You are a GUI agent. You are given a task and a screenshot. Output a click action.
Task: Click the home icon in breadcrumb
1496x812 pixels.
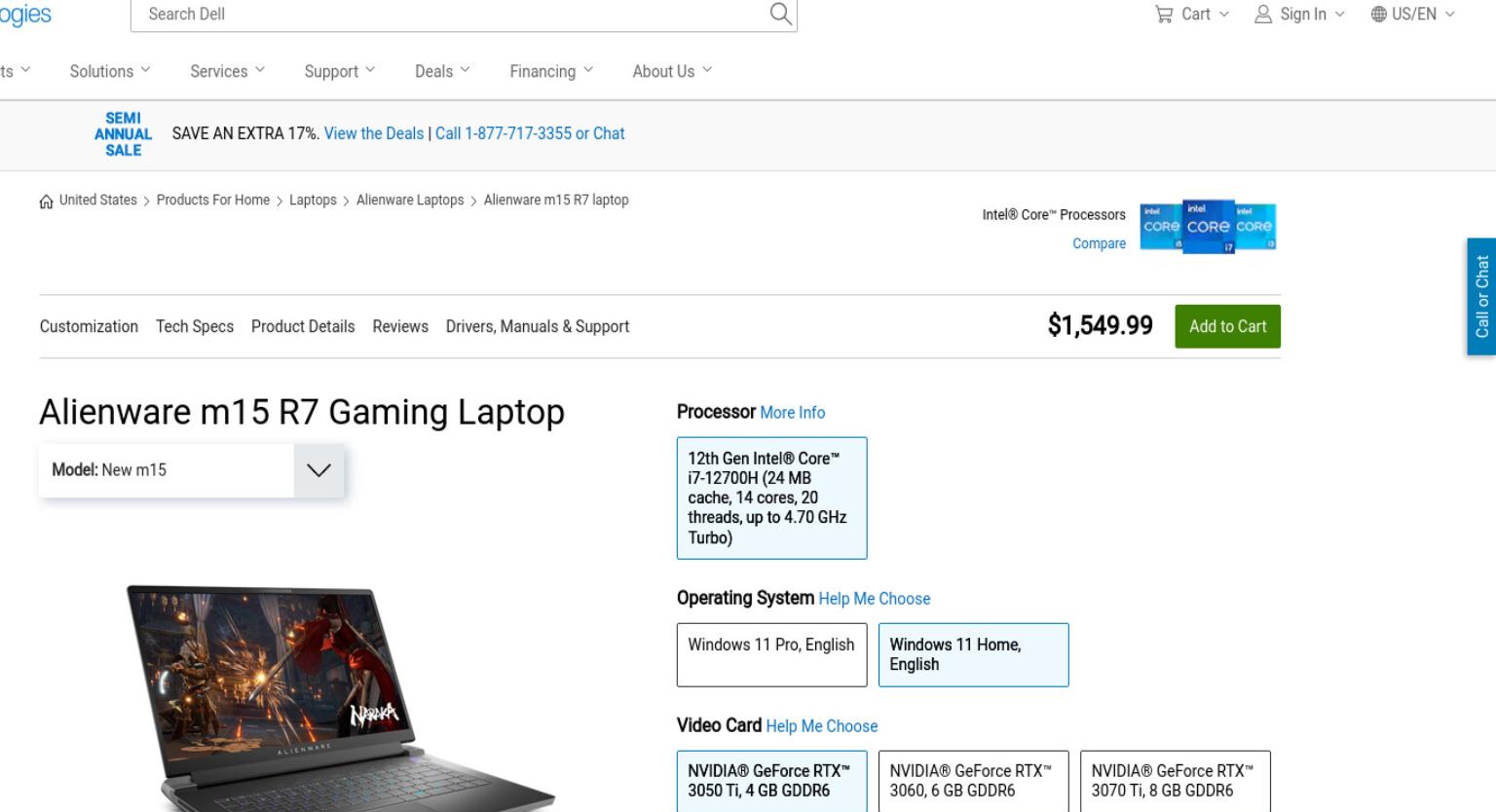46,202
